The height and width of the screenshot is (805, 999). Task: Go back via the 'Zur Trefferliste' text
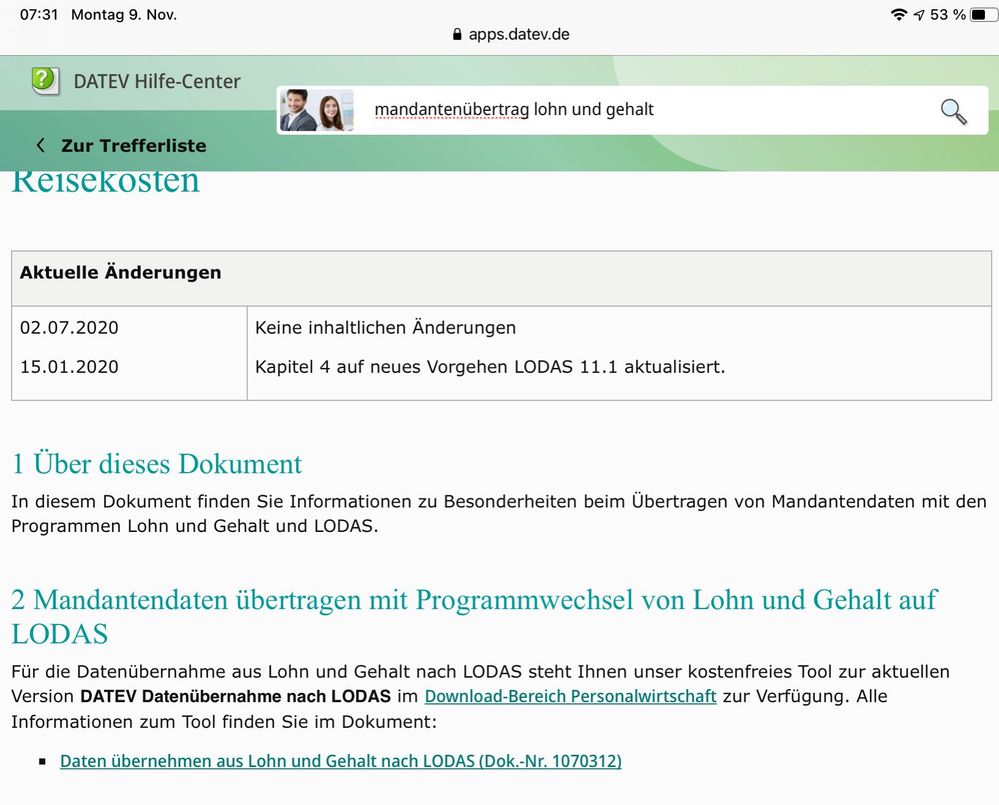point(133,145)
